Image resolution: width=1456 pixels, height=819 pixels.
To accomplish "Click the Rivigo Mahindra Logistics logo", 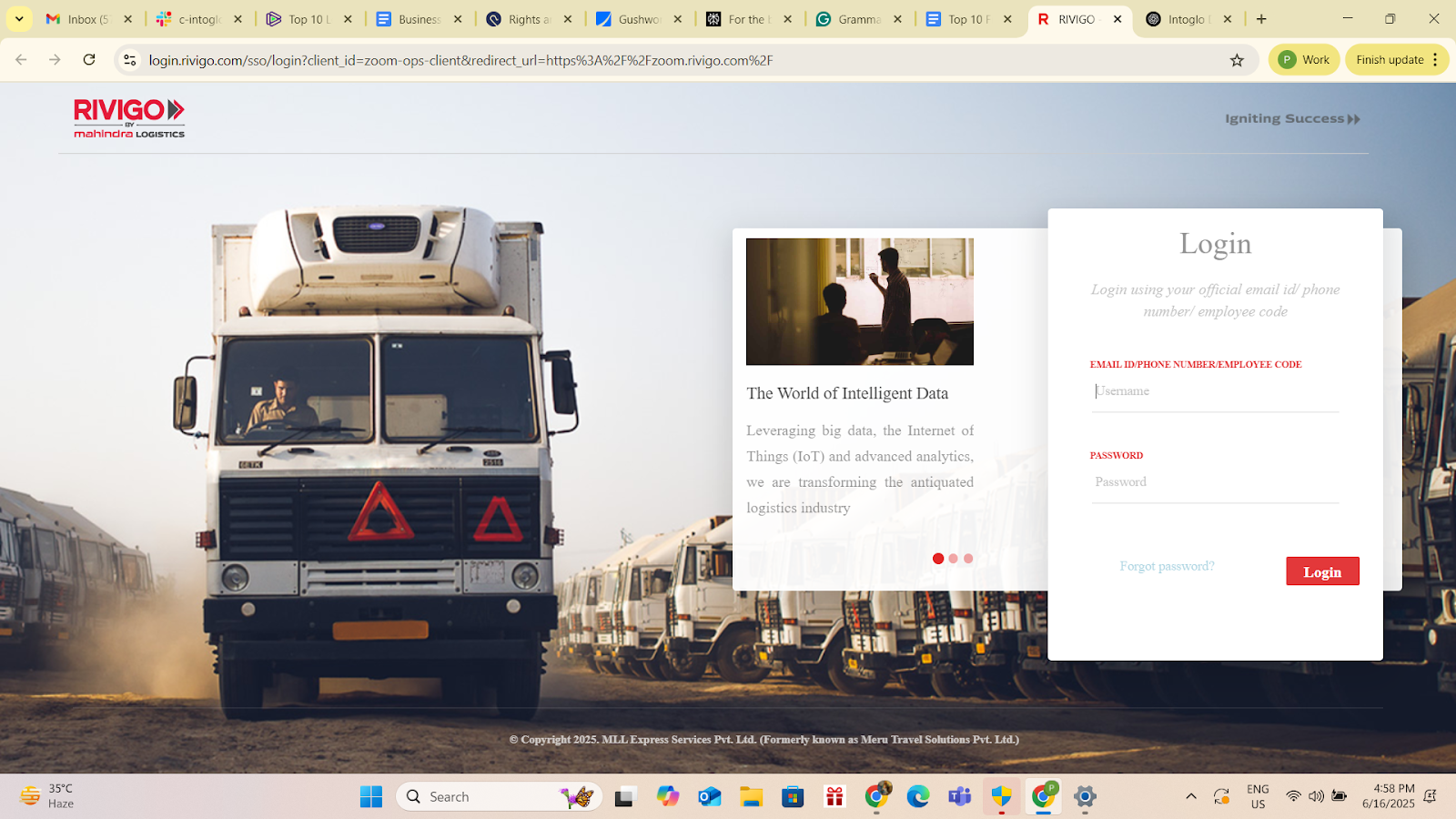I will [x=129, y=118].
